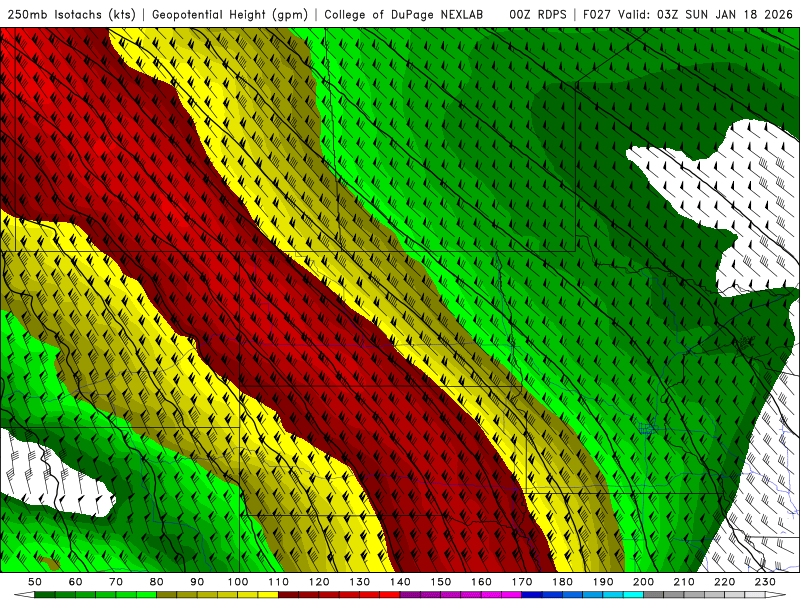This screenshot has height=600, width=800.
Task: Click the 180 knot legend label
Action: point(562,582)
